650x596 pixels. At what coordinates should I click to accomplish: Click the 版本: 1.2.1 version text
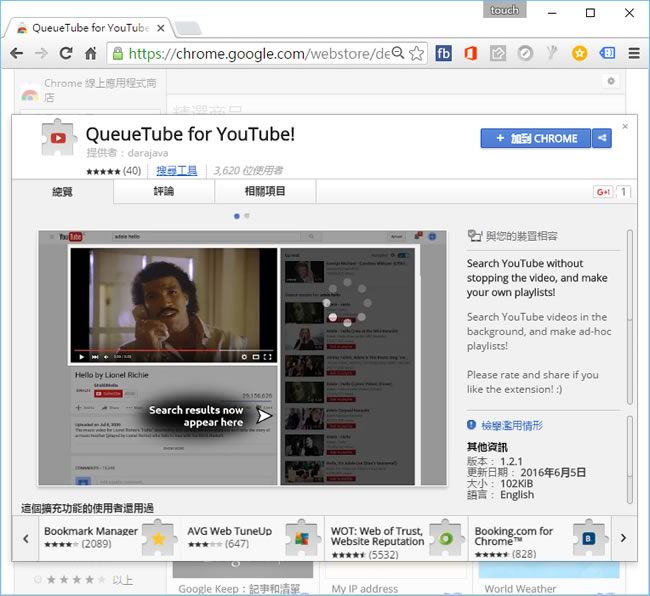(495, 461)
